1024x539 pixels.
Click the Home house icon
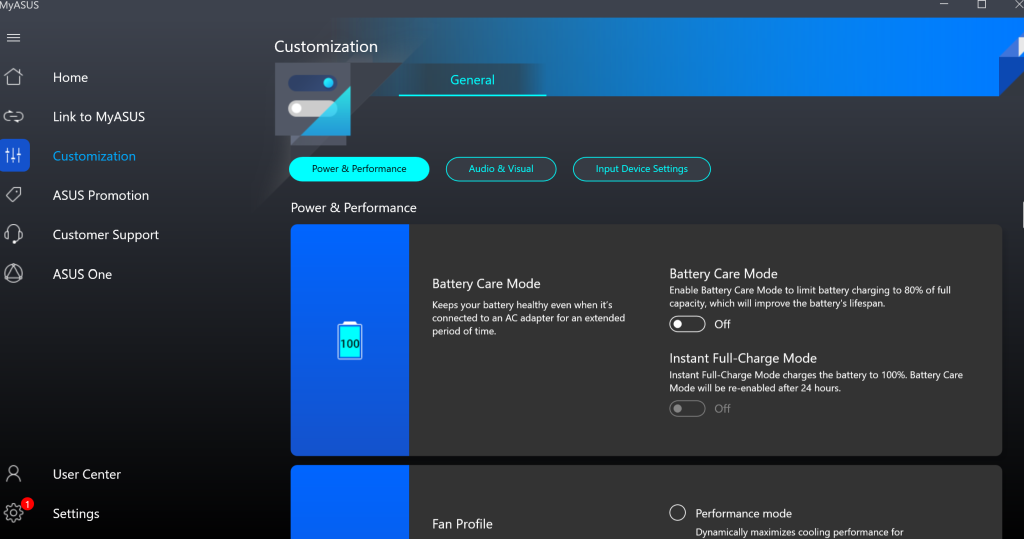pos(14,77)
